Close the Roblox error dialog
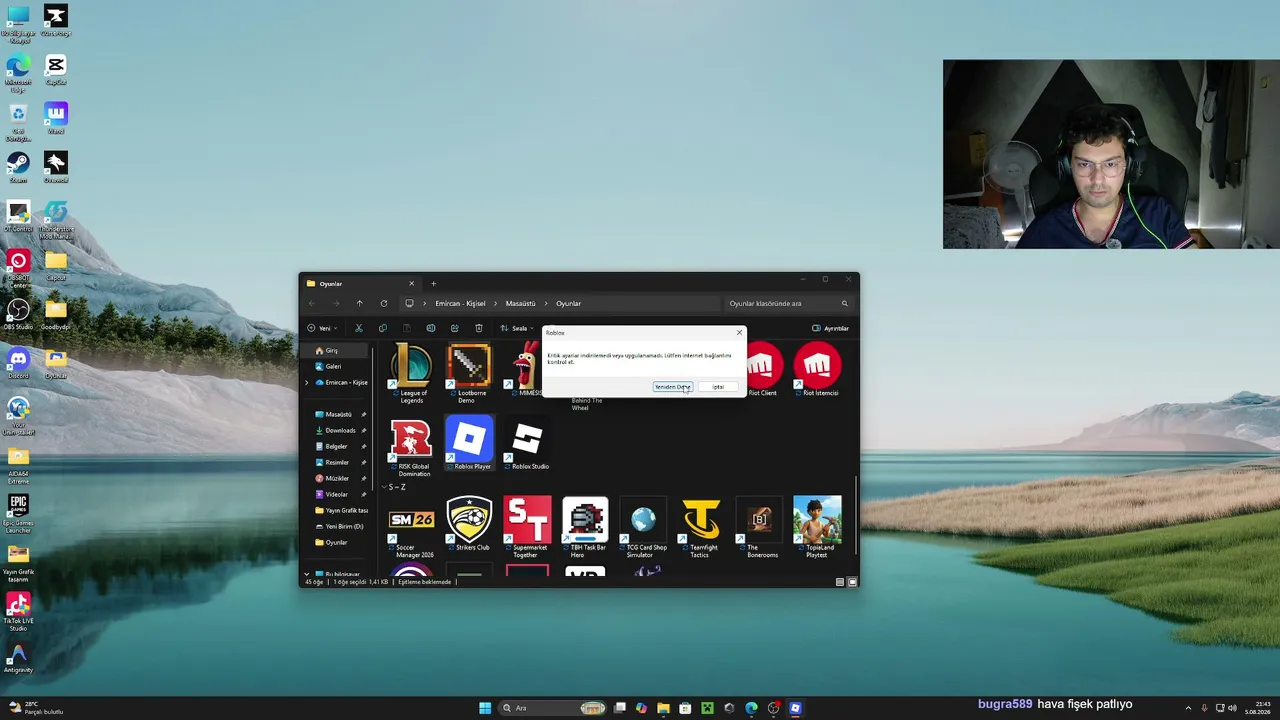 pyautogui.click(x=740, y=332)
